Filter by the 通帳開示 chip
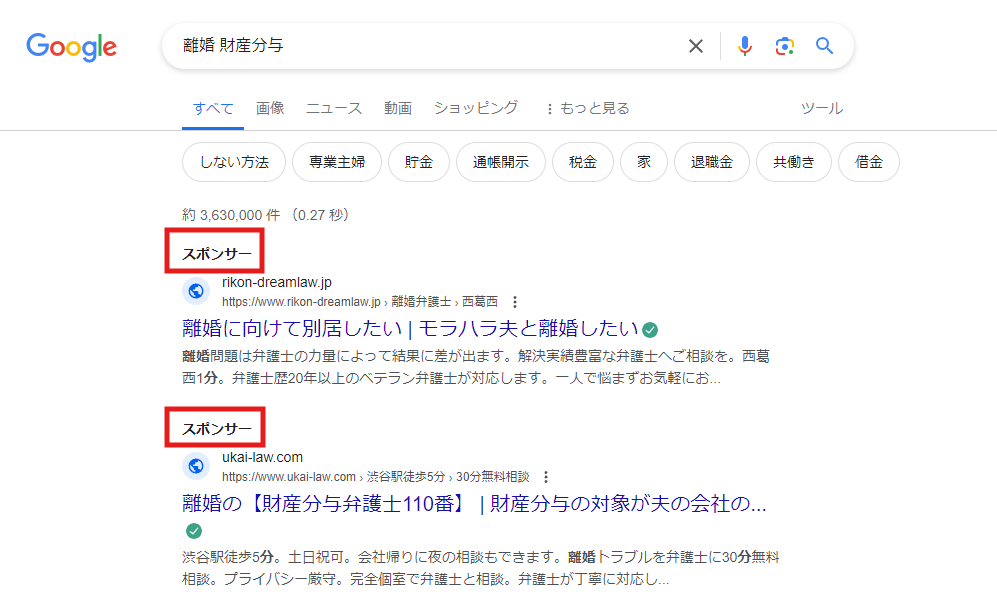 pyautogui.click(x=501, y=162)
